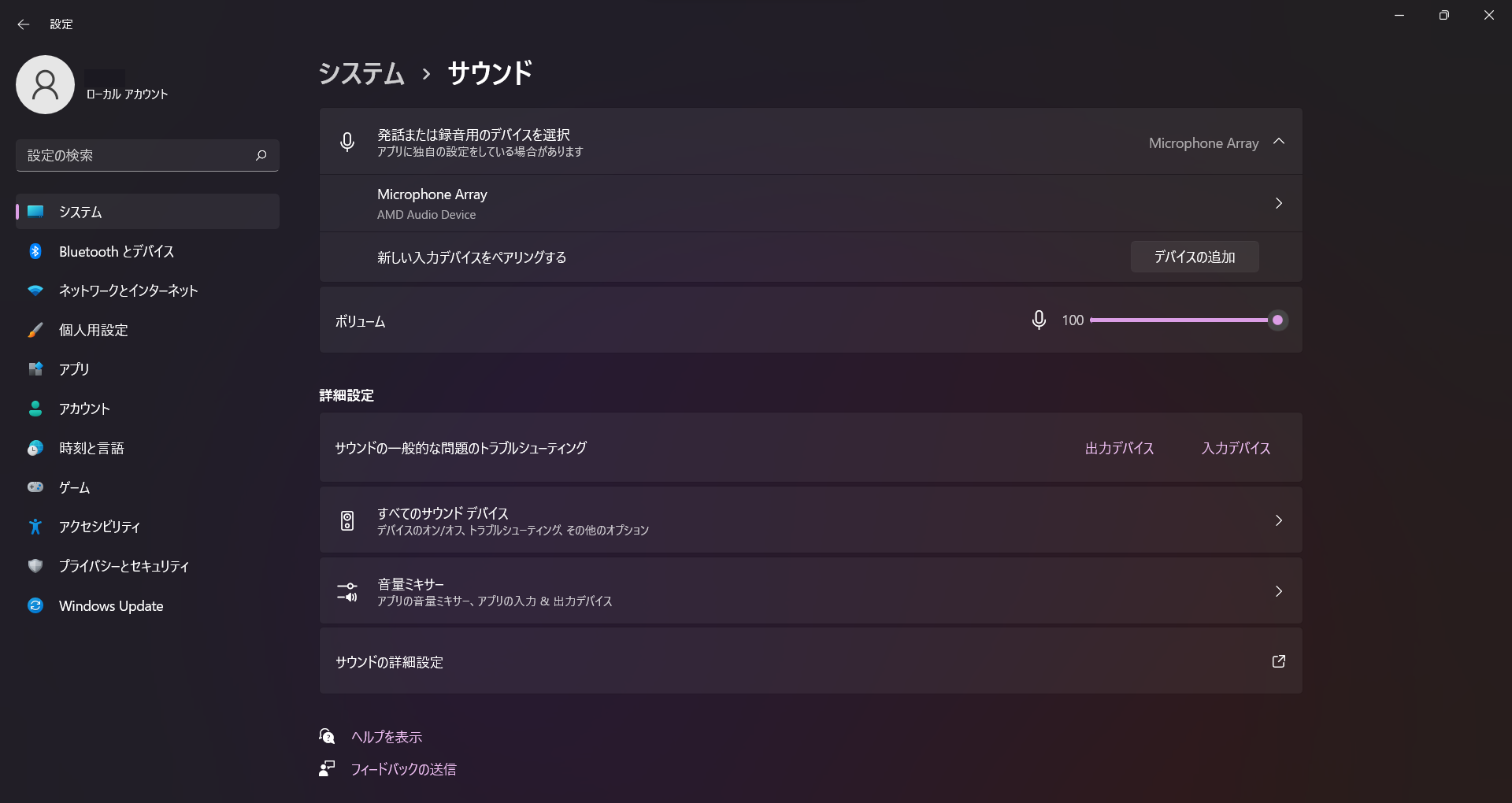Click ローカル アカウント text
1512x803 pixels.
127,94
